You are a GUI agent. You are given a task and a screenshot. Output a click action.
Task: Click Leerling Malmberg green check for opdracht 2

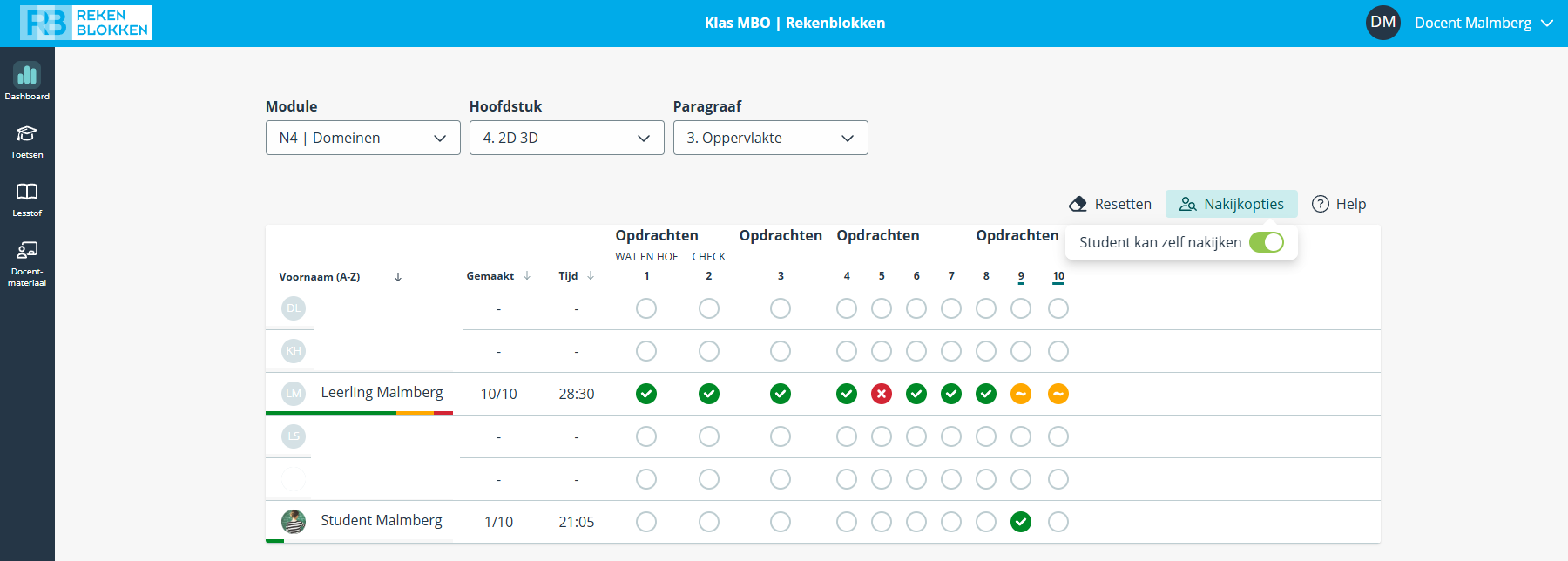709,394
